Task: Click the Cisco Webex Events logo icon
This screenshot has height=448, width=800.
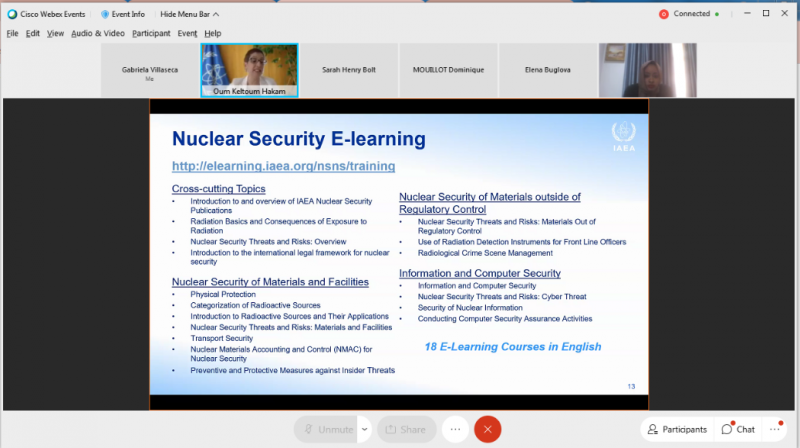Action: pos(12,14)
